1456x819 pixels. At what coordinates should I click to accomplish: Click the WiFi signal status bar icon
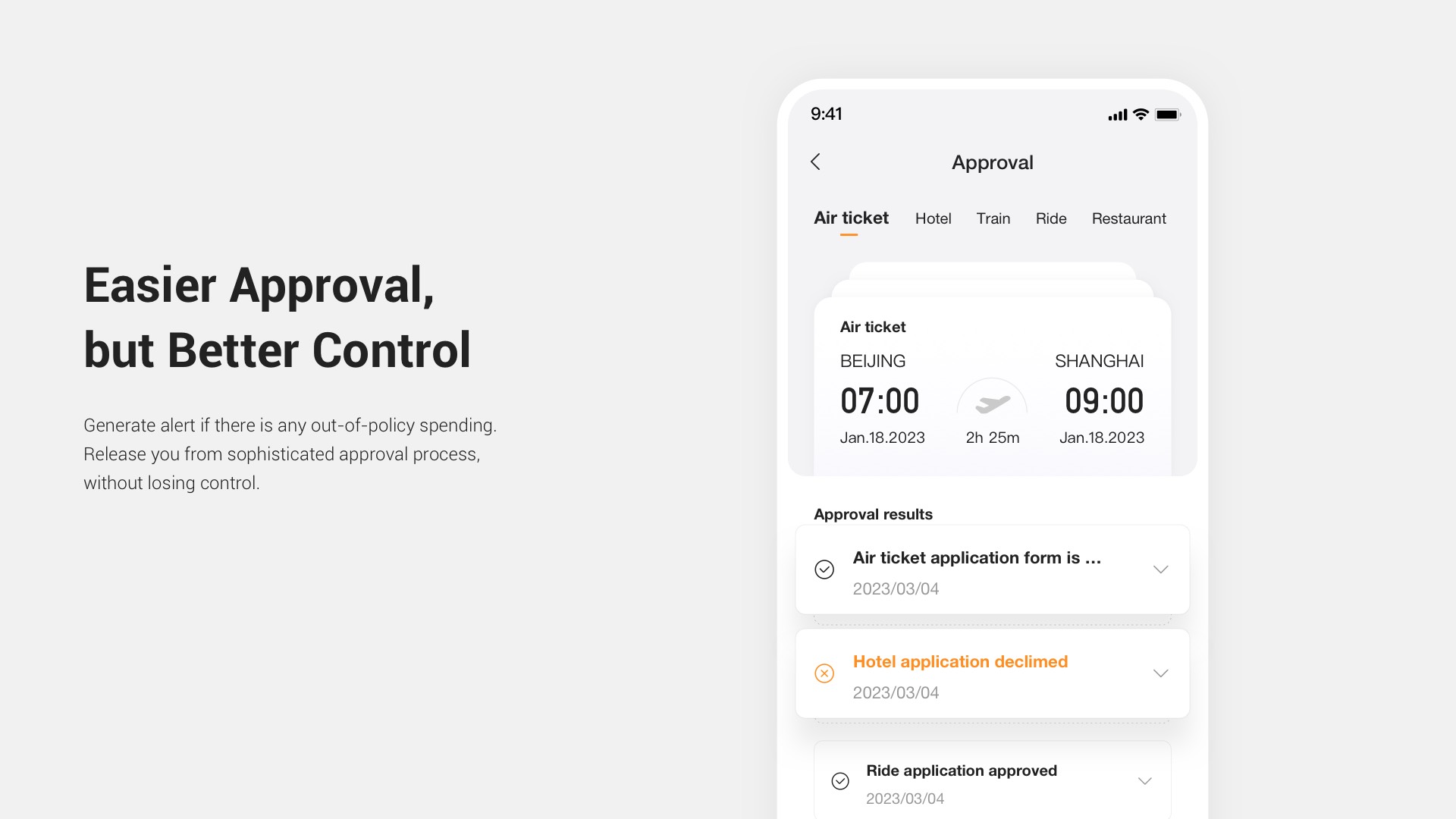(1143, 113)
